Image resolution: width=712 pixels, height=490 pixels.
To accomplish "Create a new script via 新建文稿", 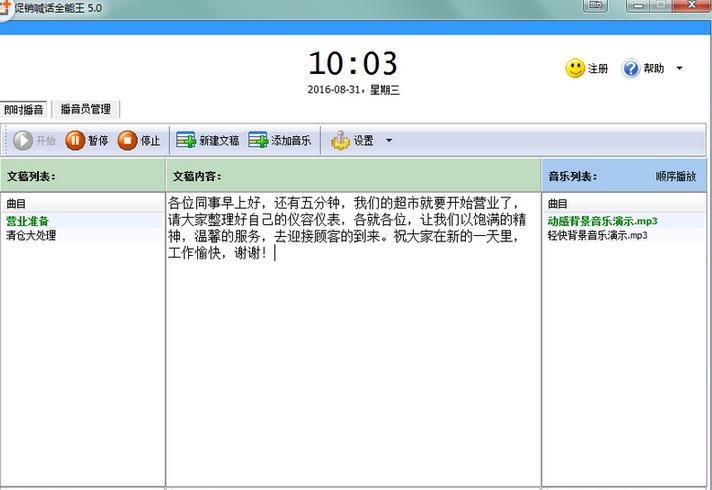I will coord(186,141).
